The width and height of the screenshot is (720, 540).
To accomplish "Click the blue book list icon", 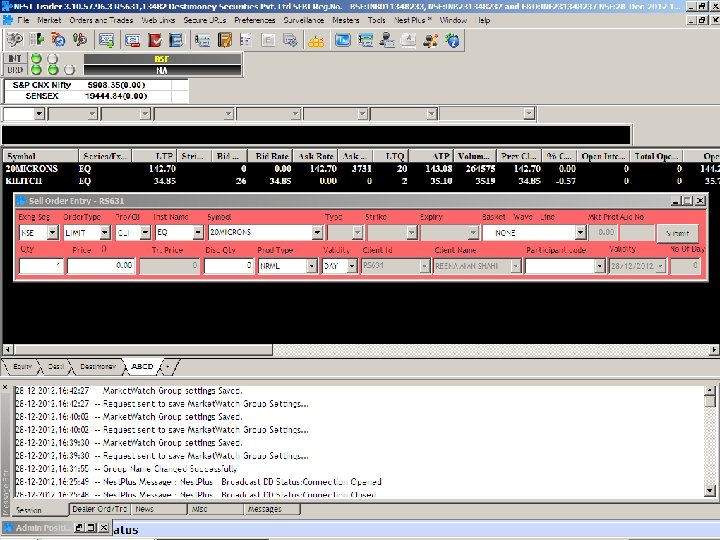I will coord(176,40).
